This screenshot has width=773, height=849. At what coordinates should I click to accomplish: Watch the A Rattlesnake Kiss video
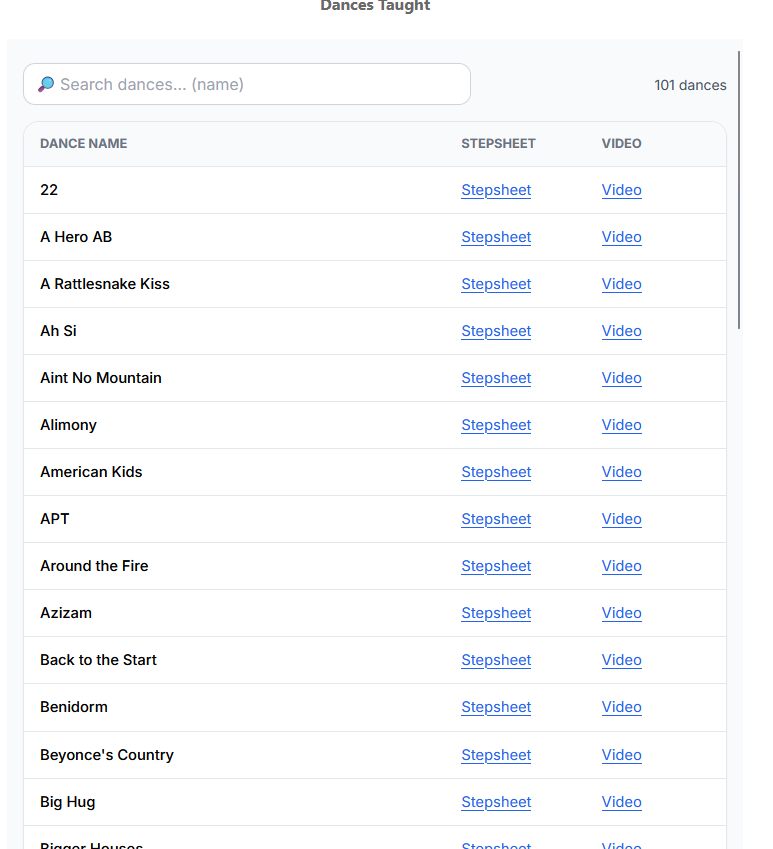pos(621,284)
